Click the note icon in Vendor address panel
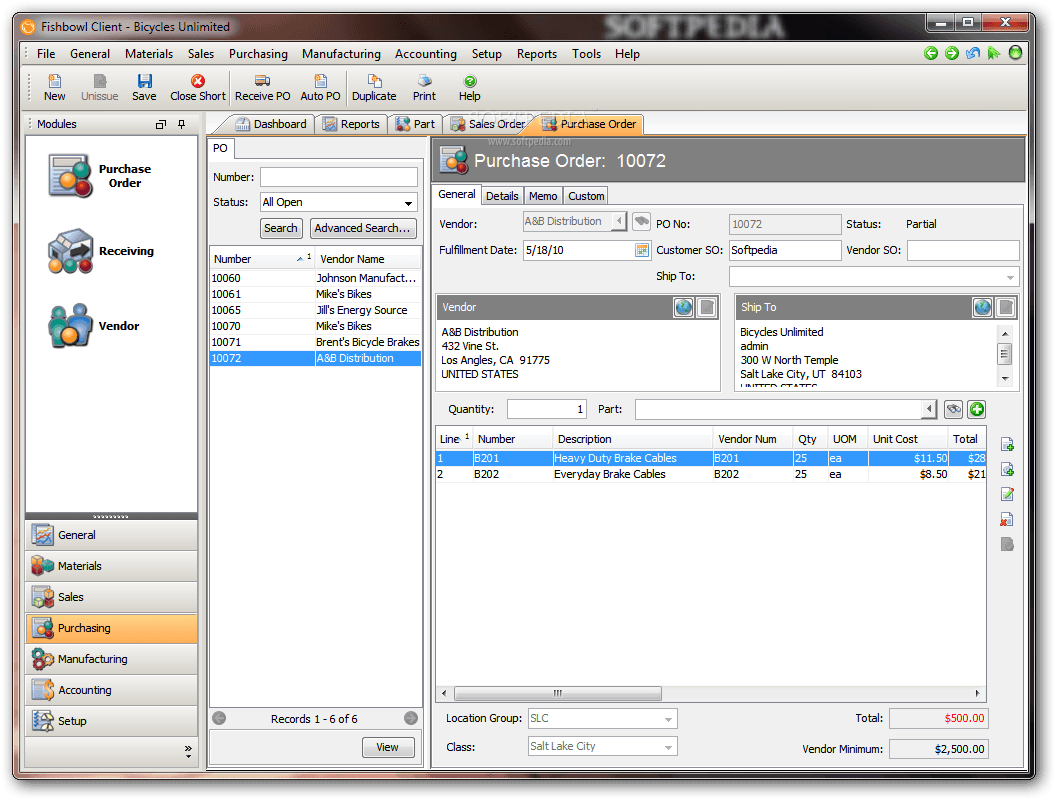Viewport: 1056px width, 800px height. tap(706, 307)
